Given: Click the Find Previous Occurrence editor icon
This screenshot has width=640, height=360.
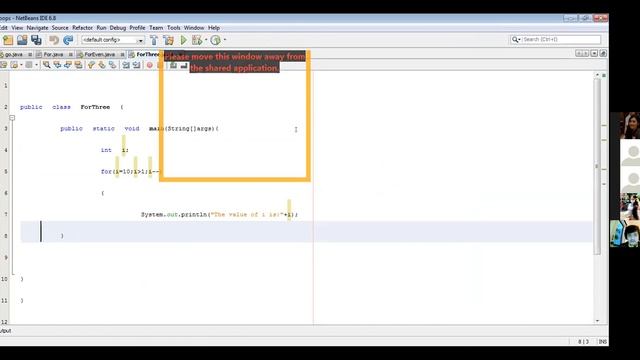Looking at the screenshot, I should click(x=57, y=65).
